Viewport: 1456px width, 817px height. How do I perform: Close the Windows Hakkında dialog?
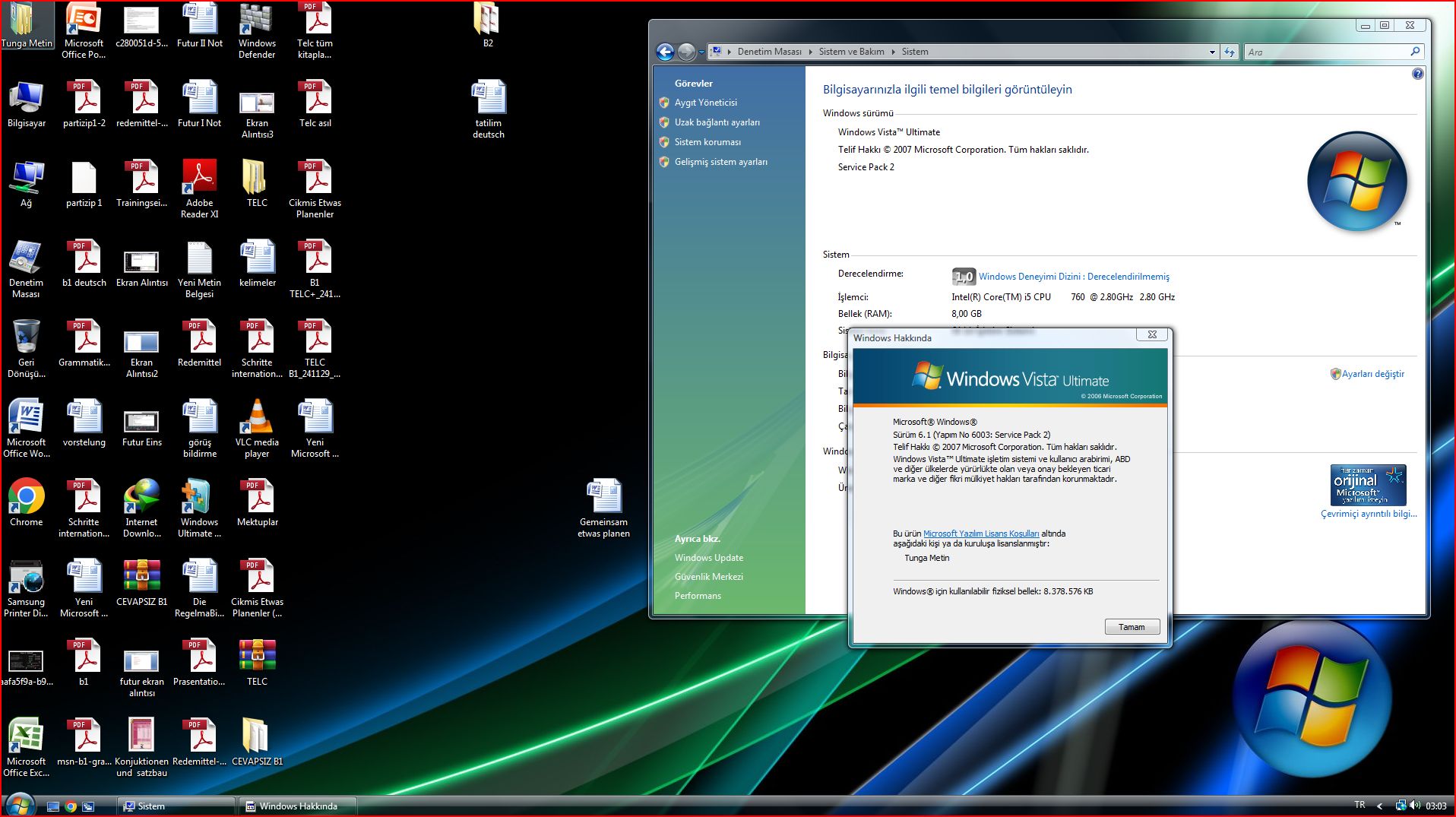(x=1152, y=334)
